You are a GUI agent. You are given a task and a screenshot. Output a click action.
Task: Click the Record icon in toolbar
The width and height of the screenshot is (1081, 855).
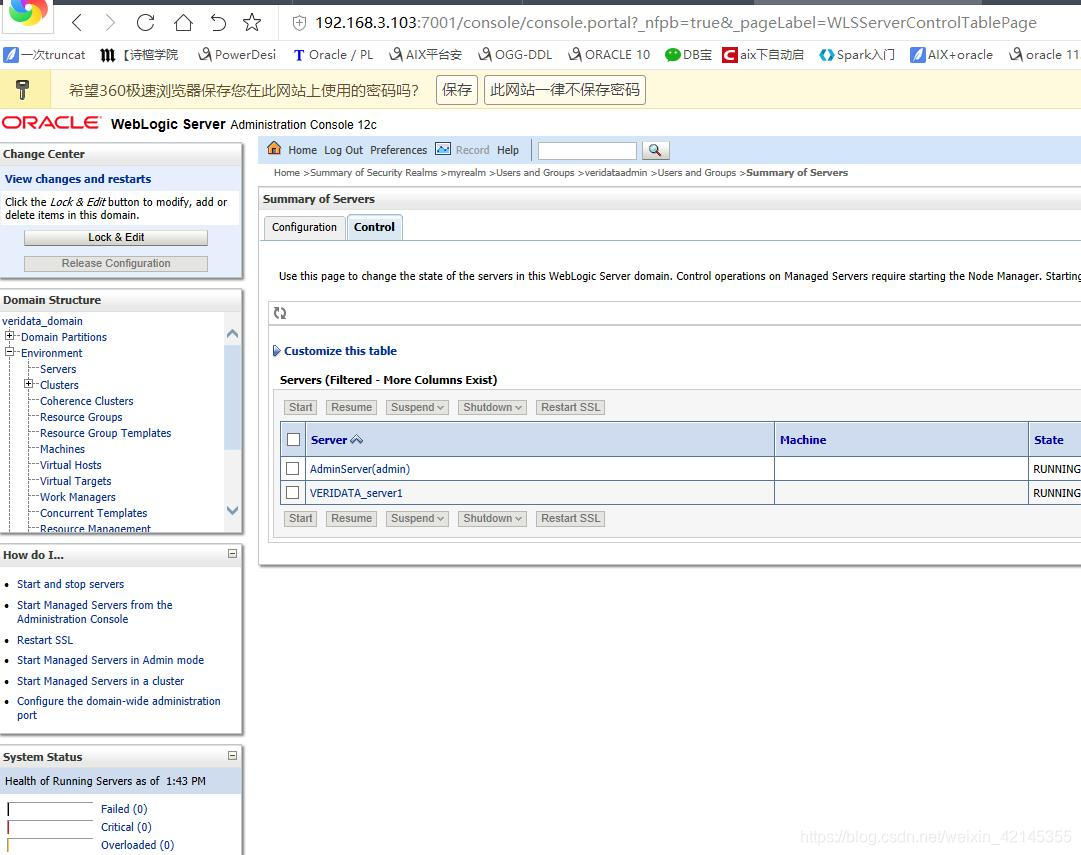[x=443, y=149]
